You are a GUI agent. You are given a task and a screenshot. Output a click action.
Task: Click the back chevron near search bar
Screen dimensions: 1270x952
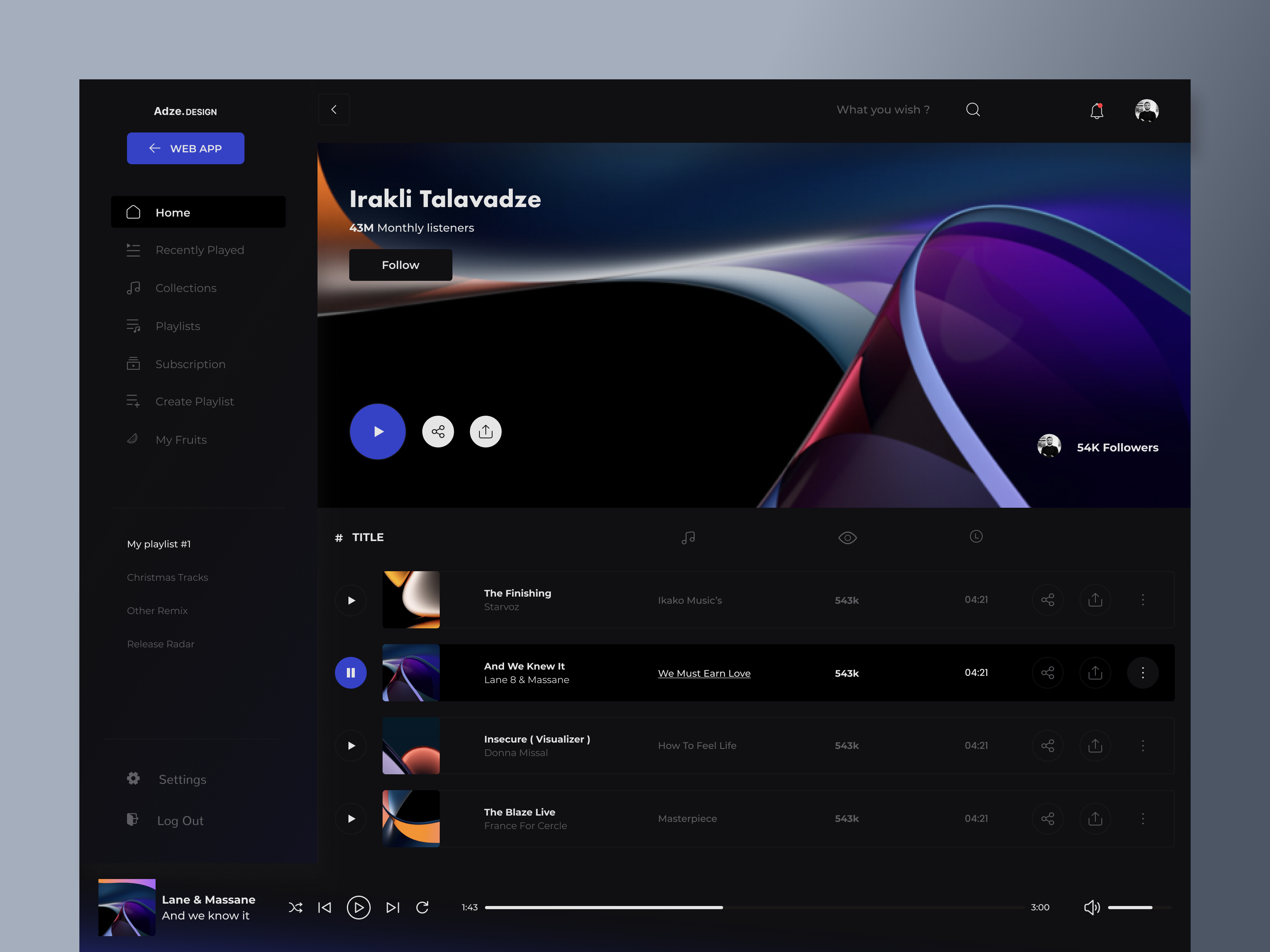coord(334,109)
